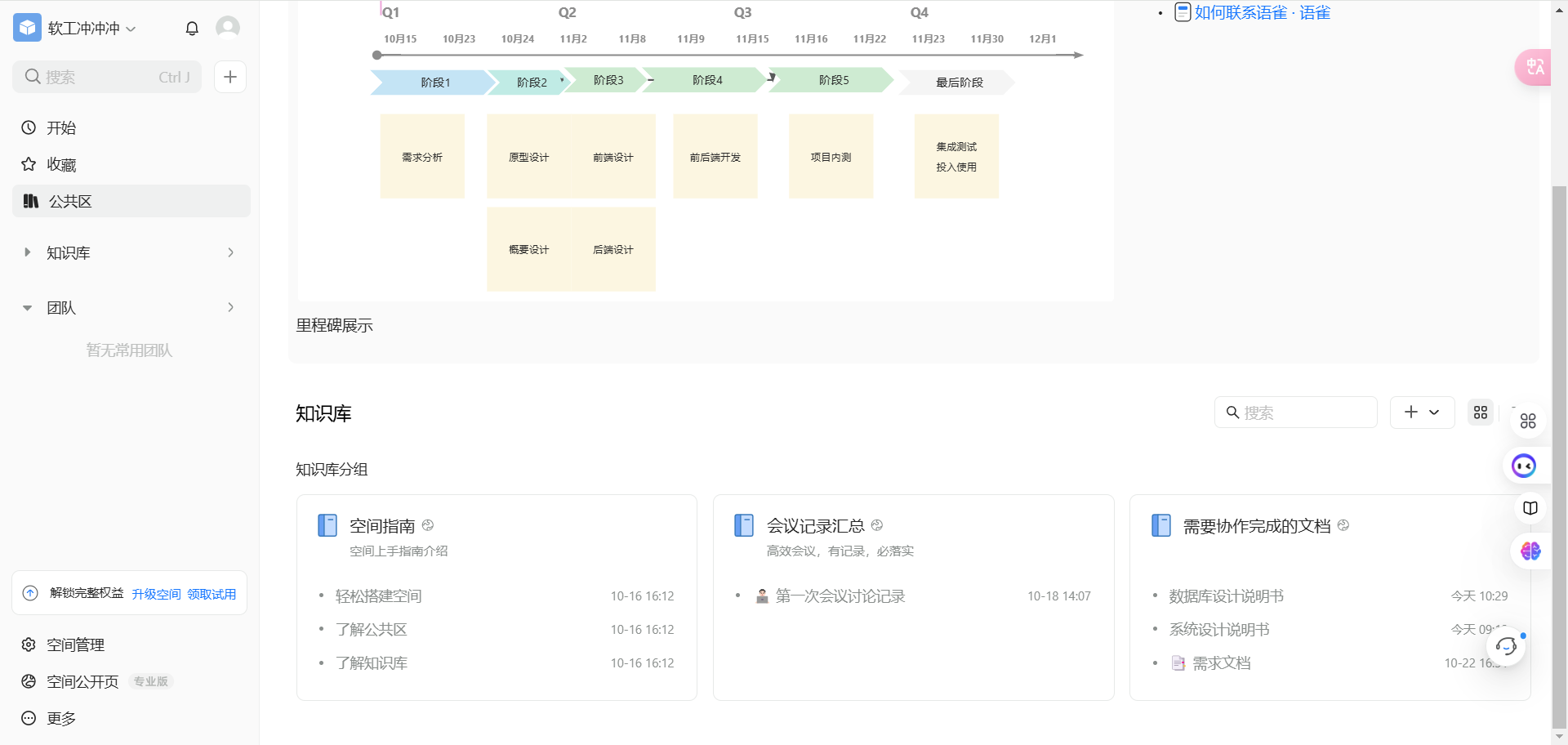Open the 会议记录汇总 knowledge base
Image resolution: width=1568 pixels, height=745 pixels.
[x=815, y=526]
